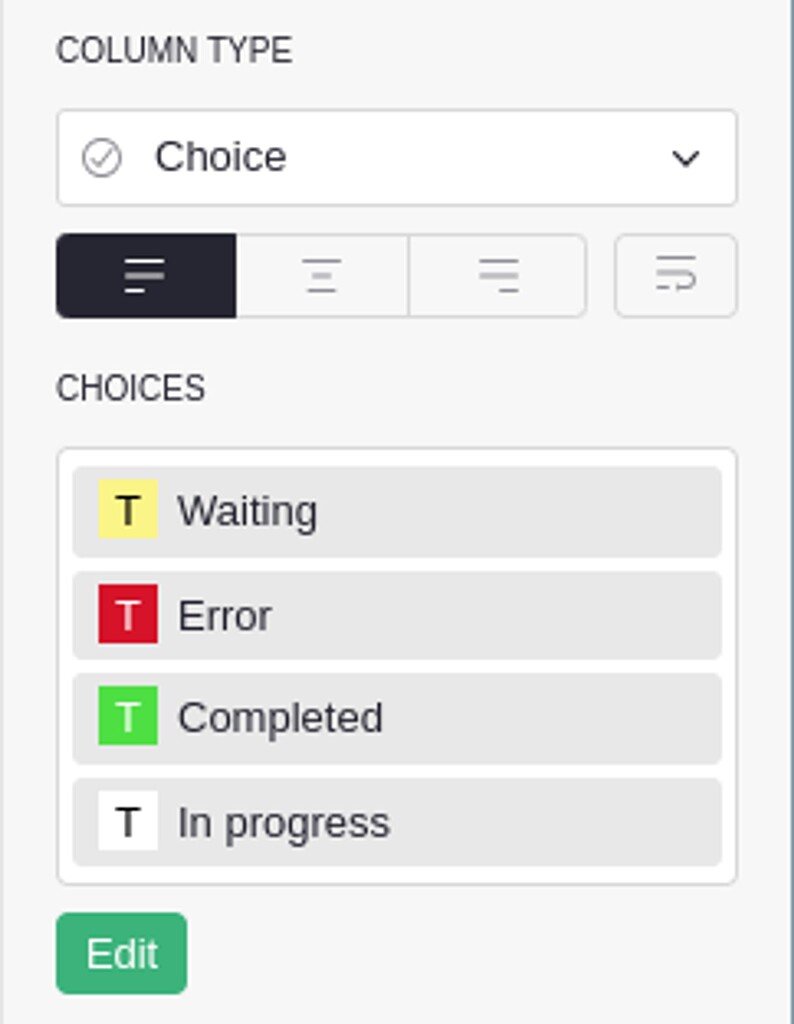Viewport: 794px width, 1024px height.
Task: Toggle left alignment off
Action: click(x=146, y=276)
